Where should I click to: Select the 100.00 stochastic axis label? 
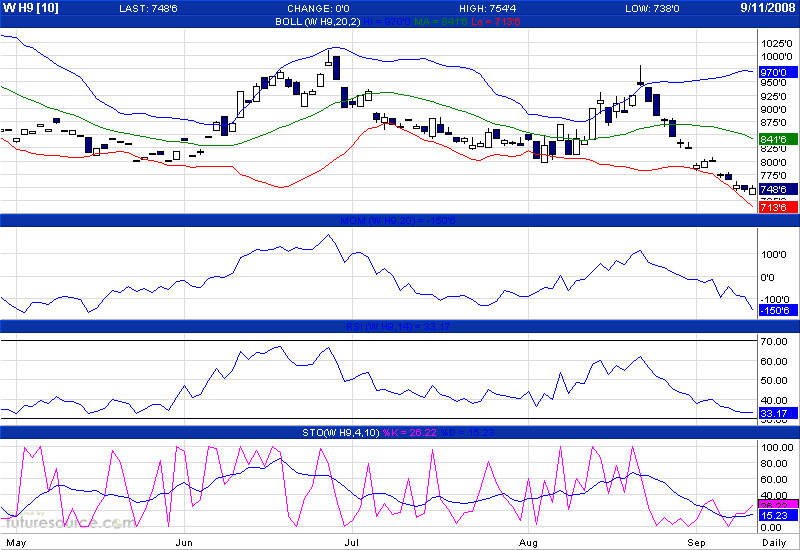pos(777,448)
